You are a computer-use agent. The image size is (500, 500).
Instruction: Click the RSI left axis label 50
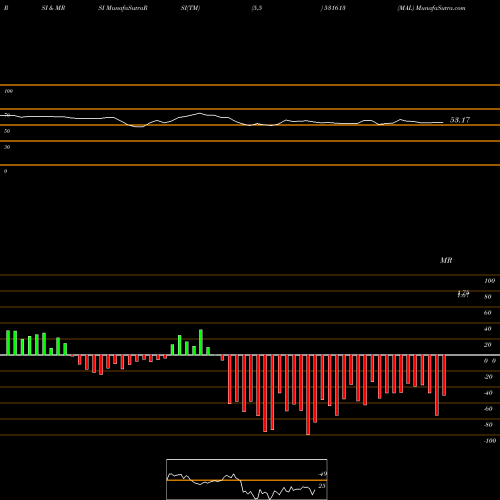point(7,131)
